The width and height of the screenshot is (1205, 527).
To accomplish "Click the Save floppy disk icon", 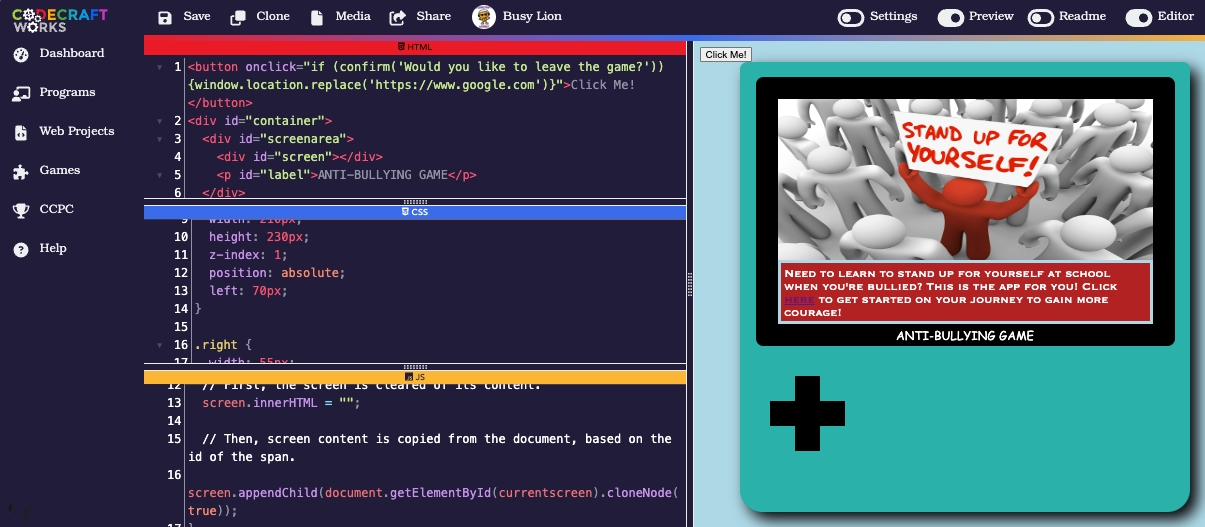I will coord(165,17).
